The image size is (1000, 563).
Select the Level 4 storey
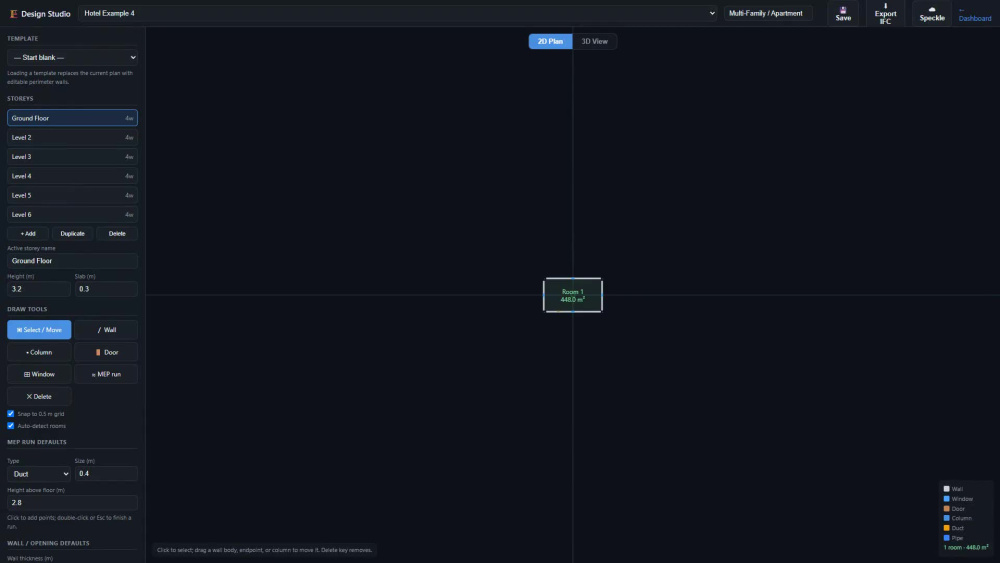click(72, 176)
